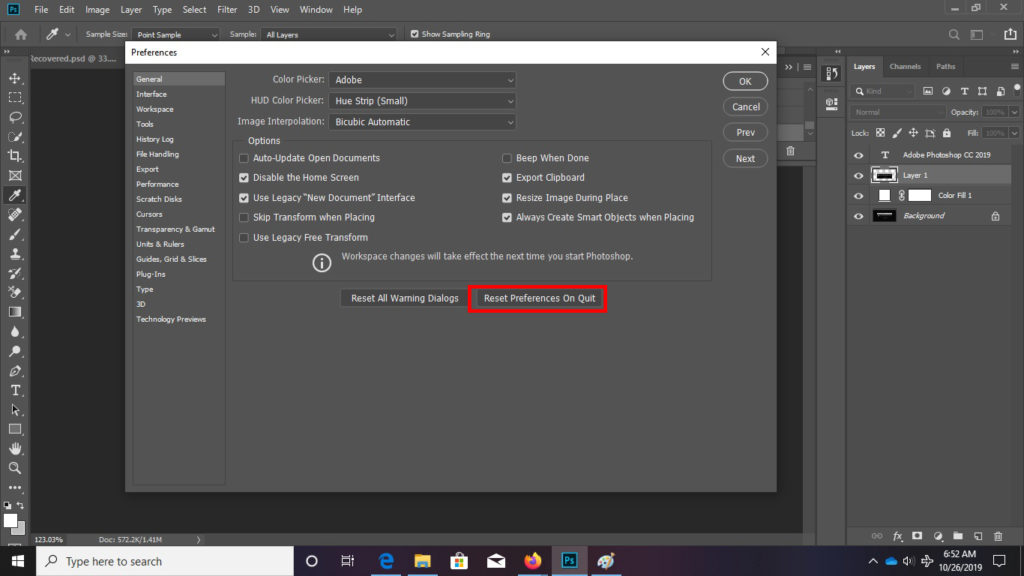The image size is (1024, 576).
Task: Open the Image Interpolation dropdown
Action: pyautogui.click(x=423, y=122)
